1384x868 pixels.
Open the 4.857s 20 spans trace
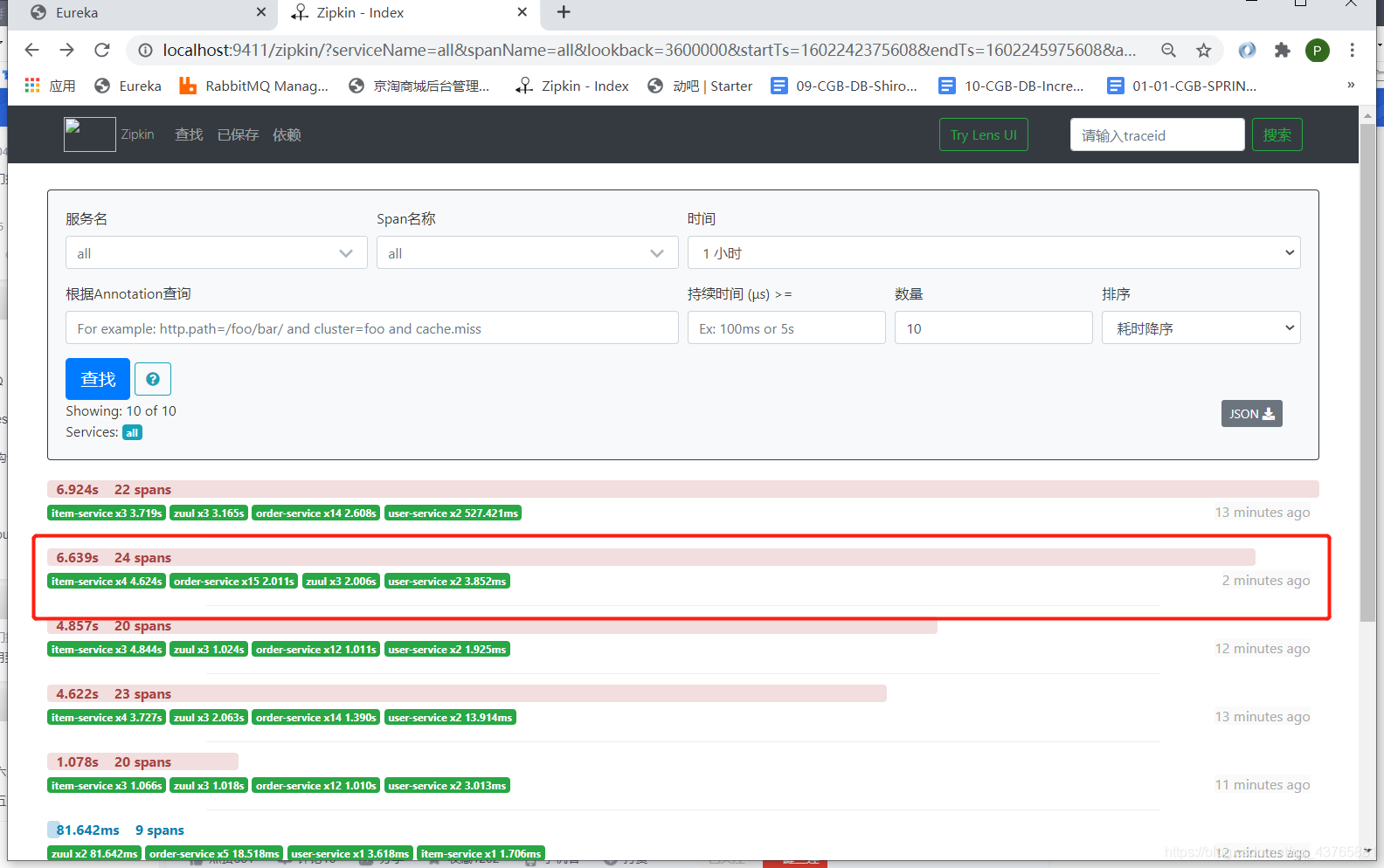coord(492,625)
